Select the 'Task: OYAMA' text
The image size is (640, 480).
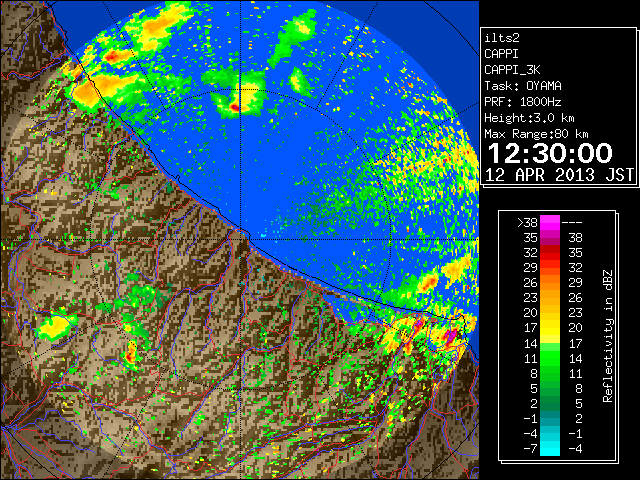[523, 86]
